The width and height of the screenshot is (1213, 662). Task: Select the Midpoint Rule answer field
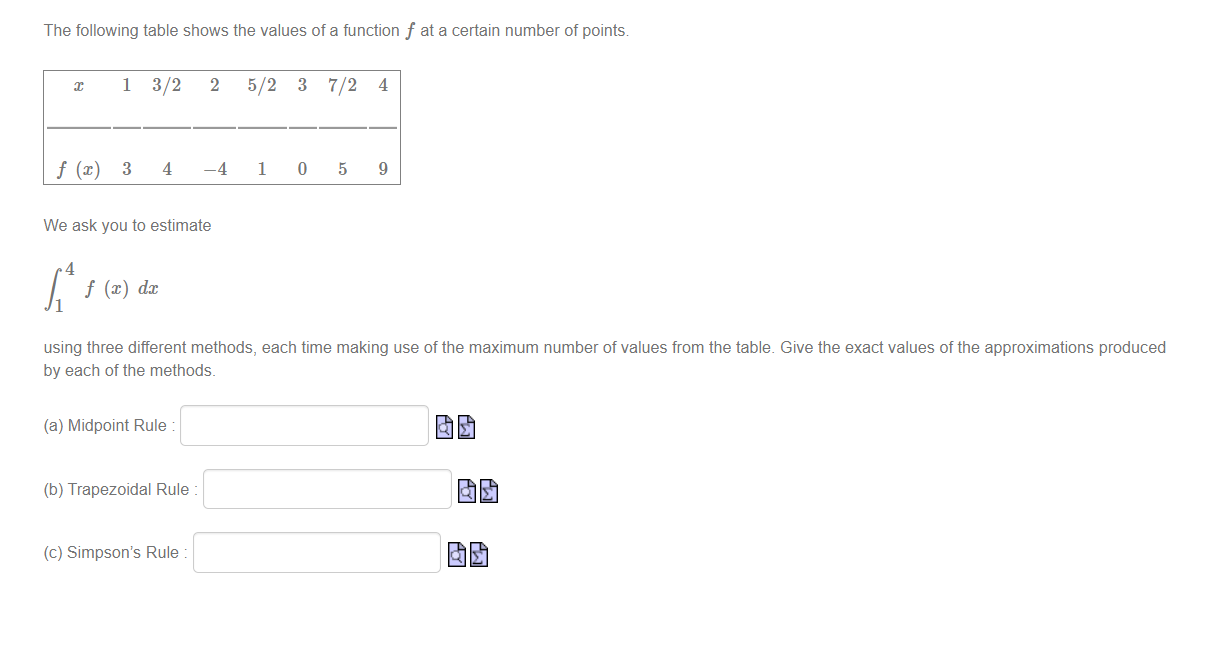coord(303,425)
